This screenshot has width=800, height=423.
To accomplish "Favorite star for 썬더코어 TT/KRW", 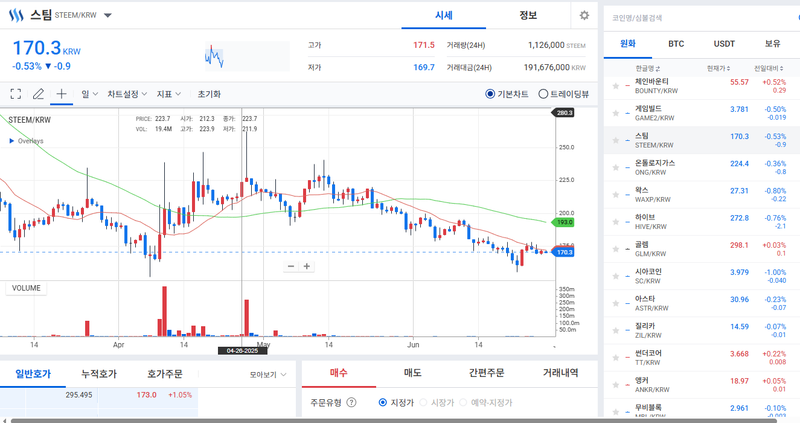I will (x=616, y=358).
